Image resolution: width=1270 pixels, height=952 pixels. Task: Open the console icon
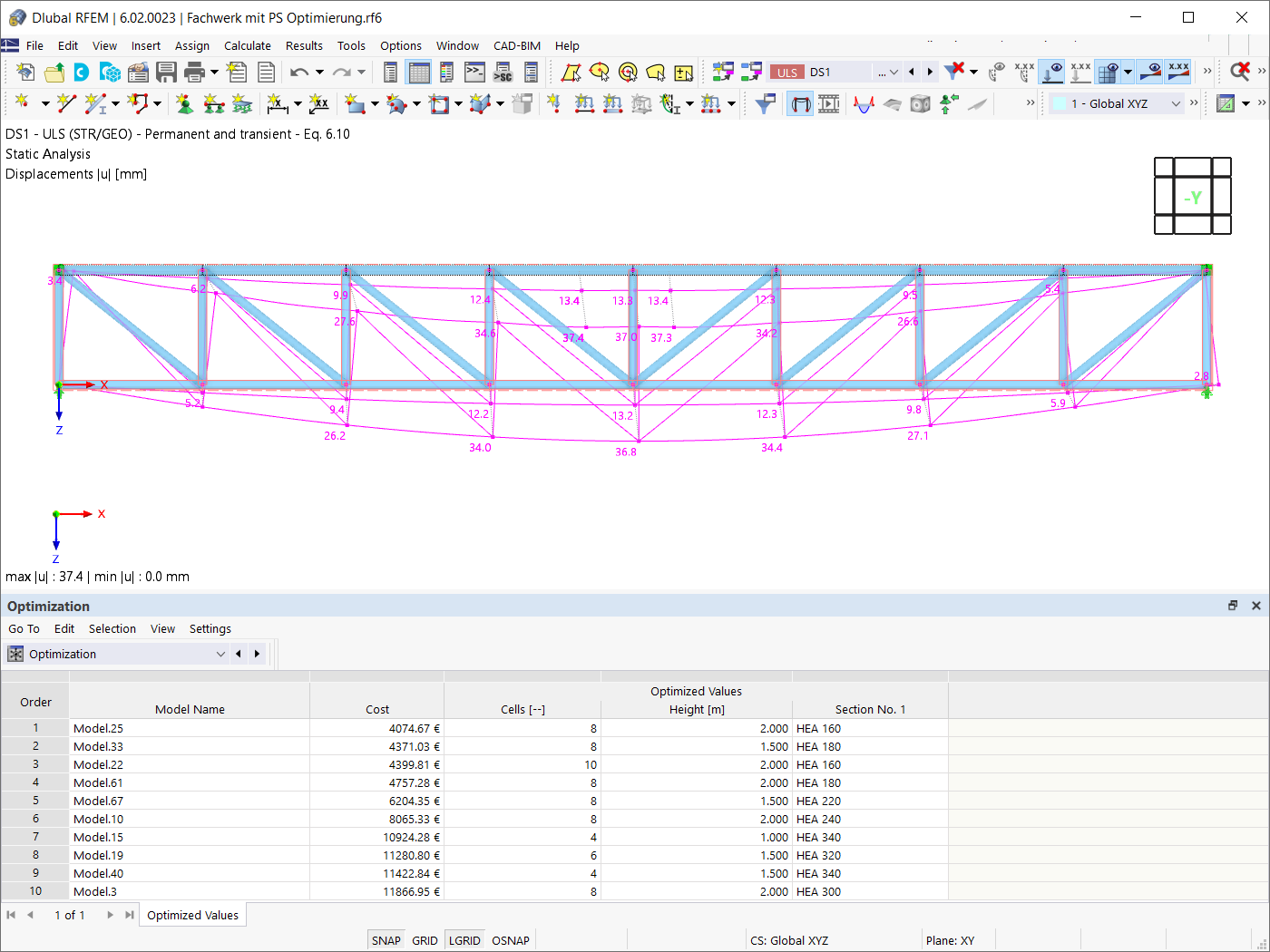(474, 73)
